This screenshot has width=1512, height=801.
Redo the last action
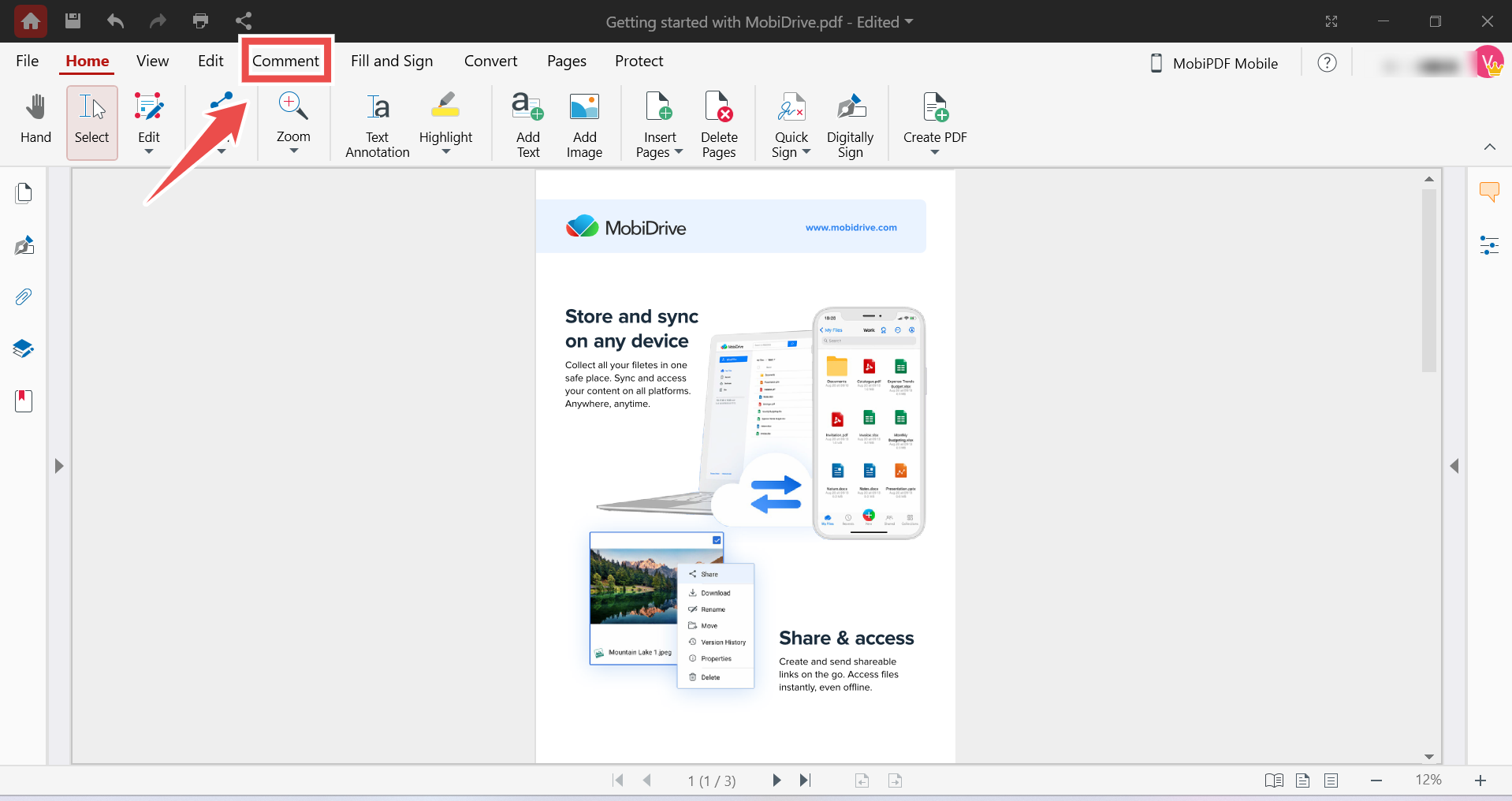tap(158, 20)
